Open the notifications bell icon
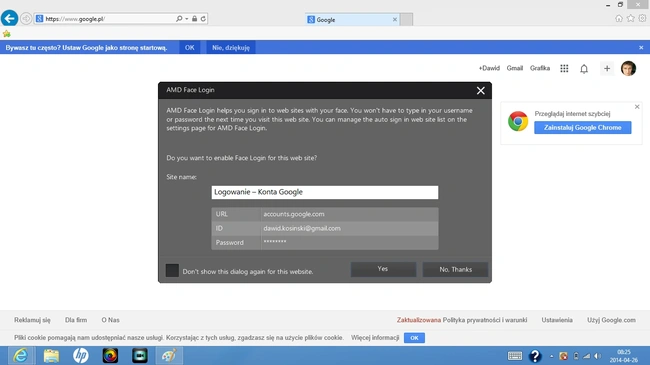Viewport: 650px width, 365px height. click(584, 69)
